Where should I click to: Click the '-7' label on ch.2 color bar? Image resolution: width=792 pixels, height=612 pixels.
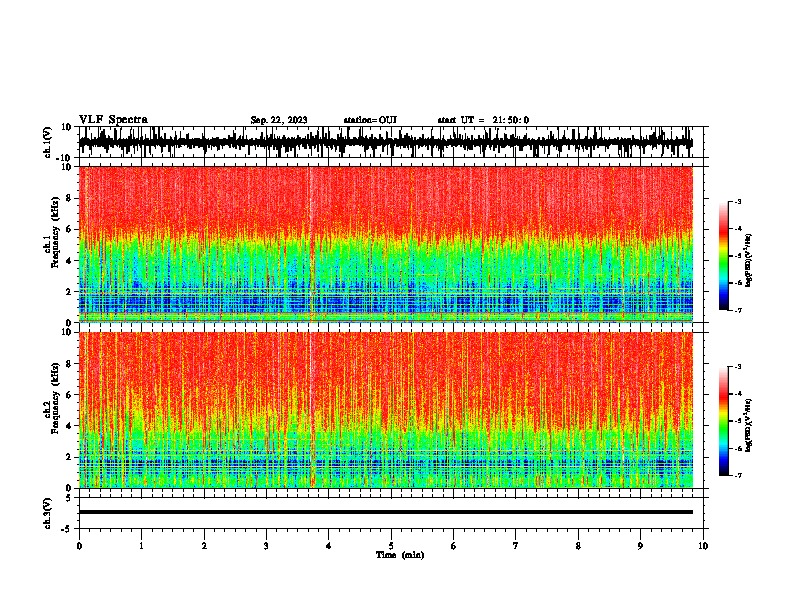[738, 475]
